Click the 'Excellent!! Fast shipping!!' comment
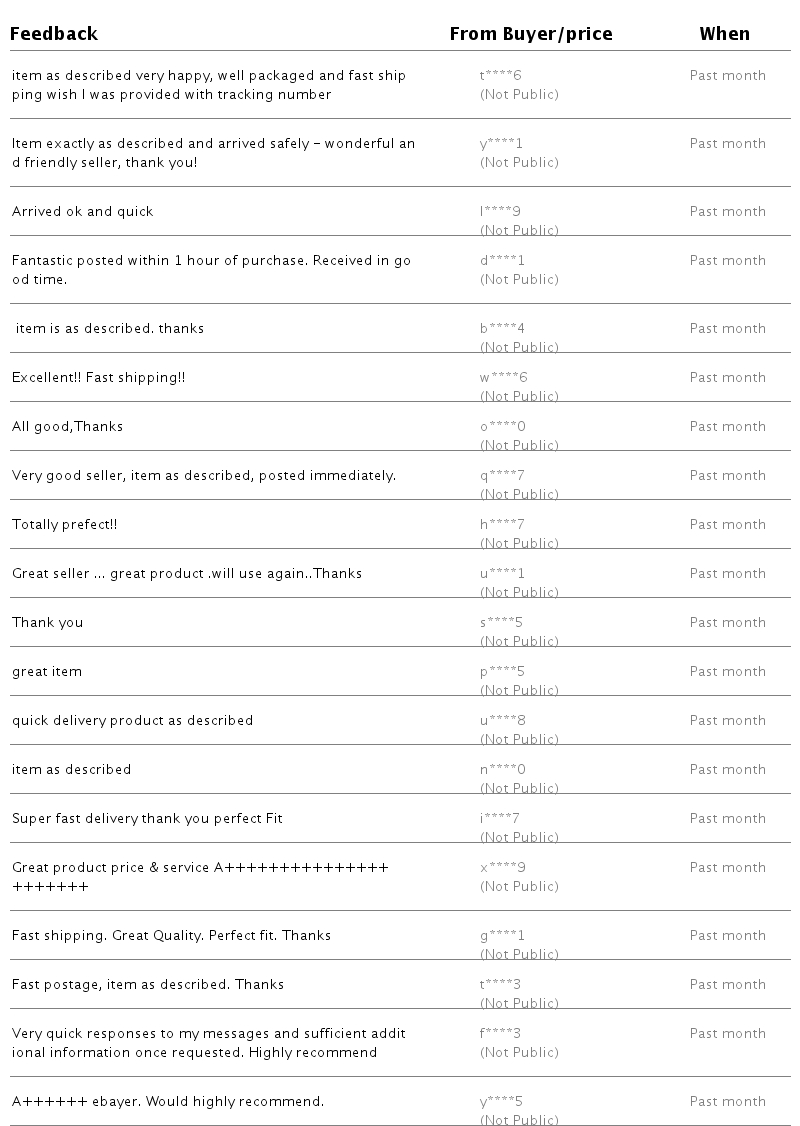Viewport: 800px width, 1126px height. click(98, 378)
